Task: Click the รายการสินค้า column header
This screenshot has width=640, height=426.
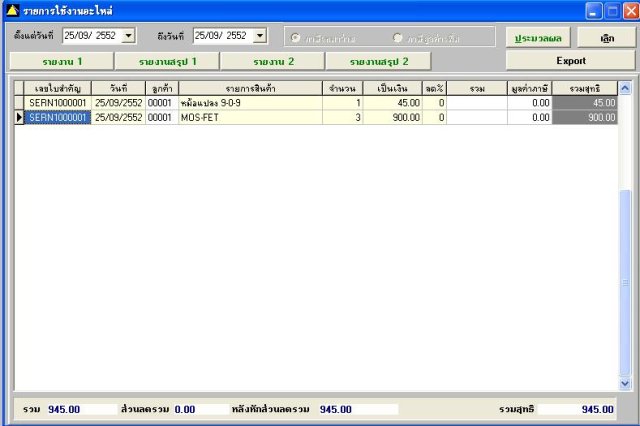Action: tap(250, 88)
